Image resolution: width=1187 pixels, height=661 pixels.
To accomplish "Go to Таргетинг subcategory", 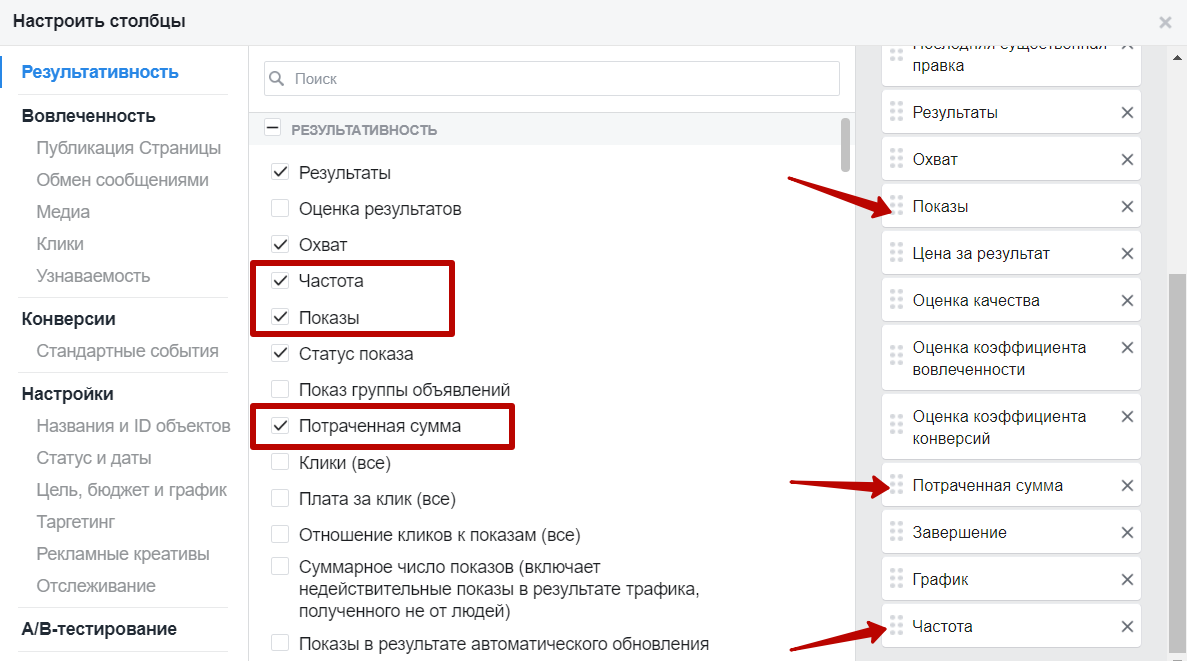I will tap(76, 522).
